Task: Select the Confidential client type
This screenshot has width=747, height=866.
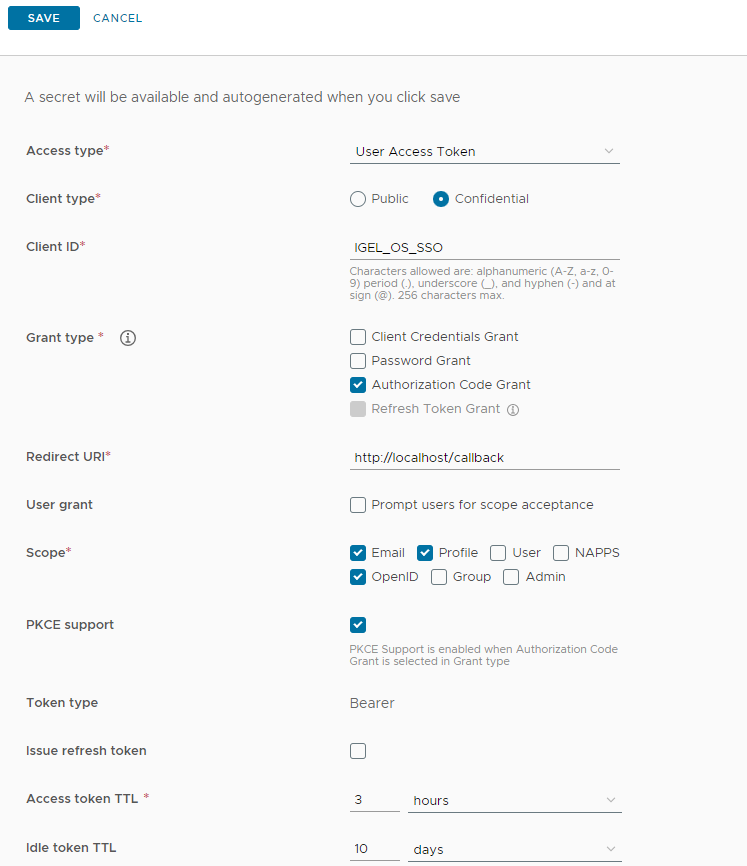Action: click(441, 199)
